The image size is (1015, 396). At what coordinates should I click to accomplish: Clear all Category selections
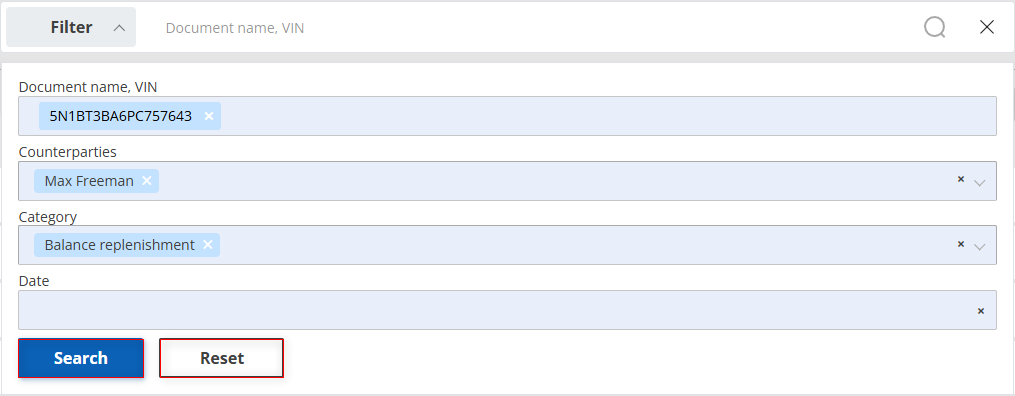tap(961, 244)
